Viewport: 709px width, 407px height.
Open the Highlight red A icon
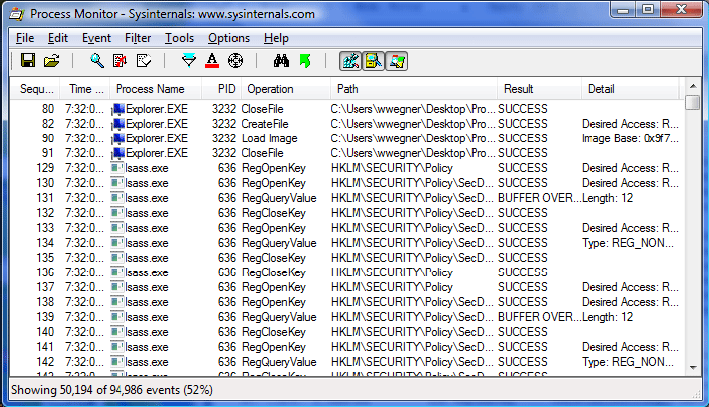(x=212, y=60)
